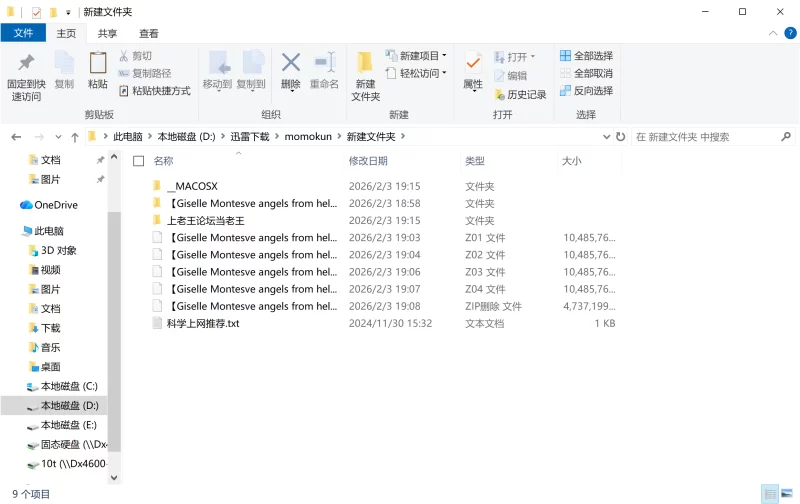The width and height of the screenshot is (800, 504).
Task: Click Invert selection in ribbon
Action: pyautogui.click(x=586, y=90)
